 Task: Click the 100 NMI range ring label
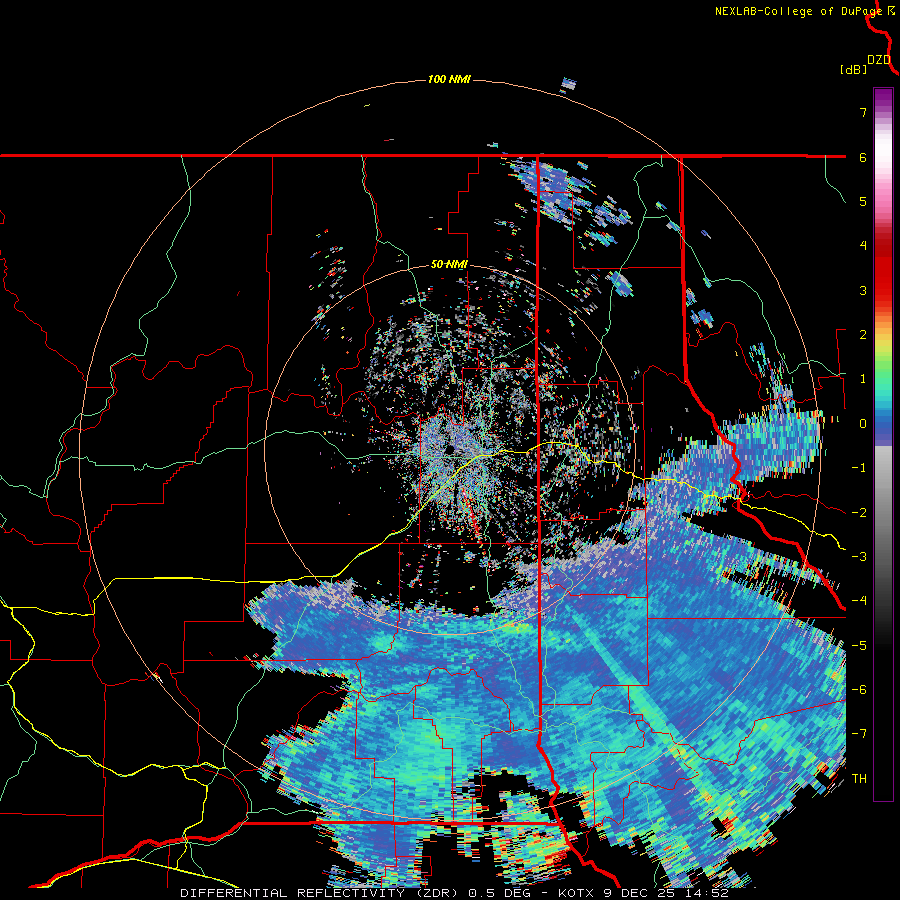pos(449,79)
